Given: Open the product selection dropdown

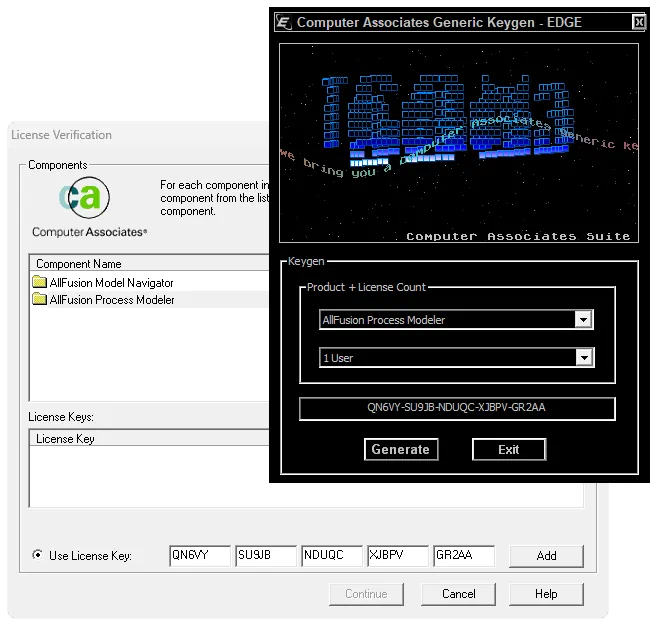Looking at the screenshot, I should 584,320.
